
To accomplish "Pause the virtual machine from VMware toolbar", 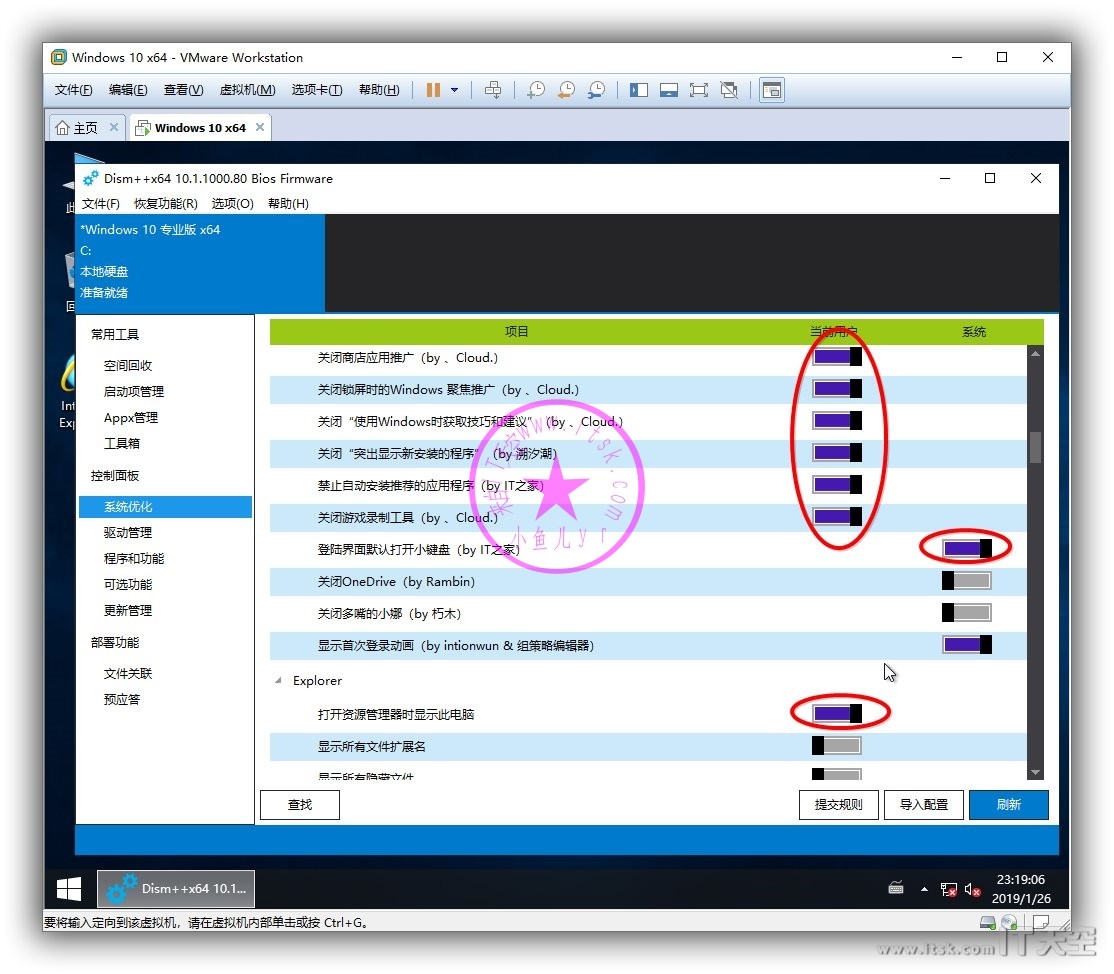I will (x=433, y=90).
